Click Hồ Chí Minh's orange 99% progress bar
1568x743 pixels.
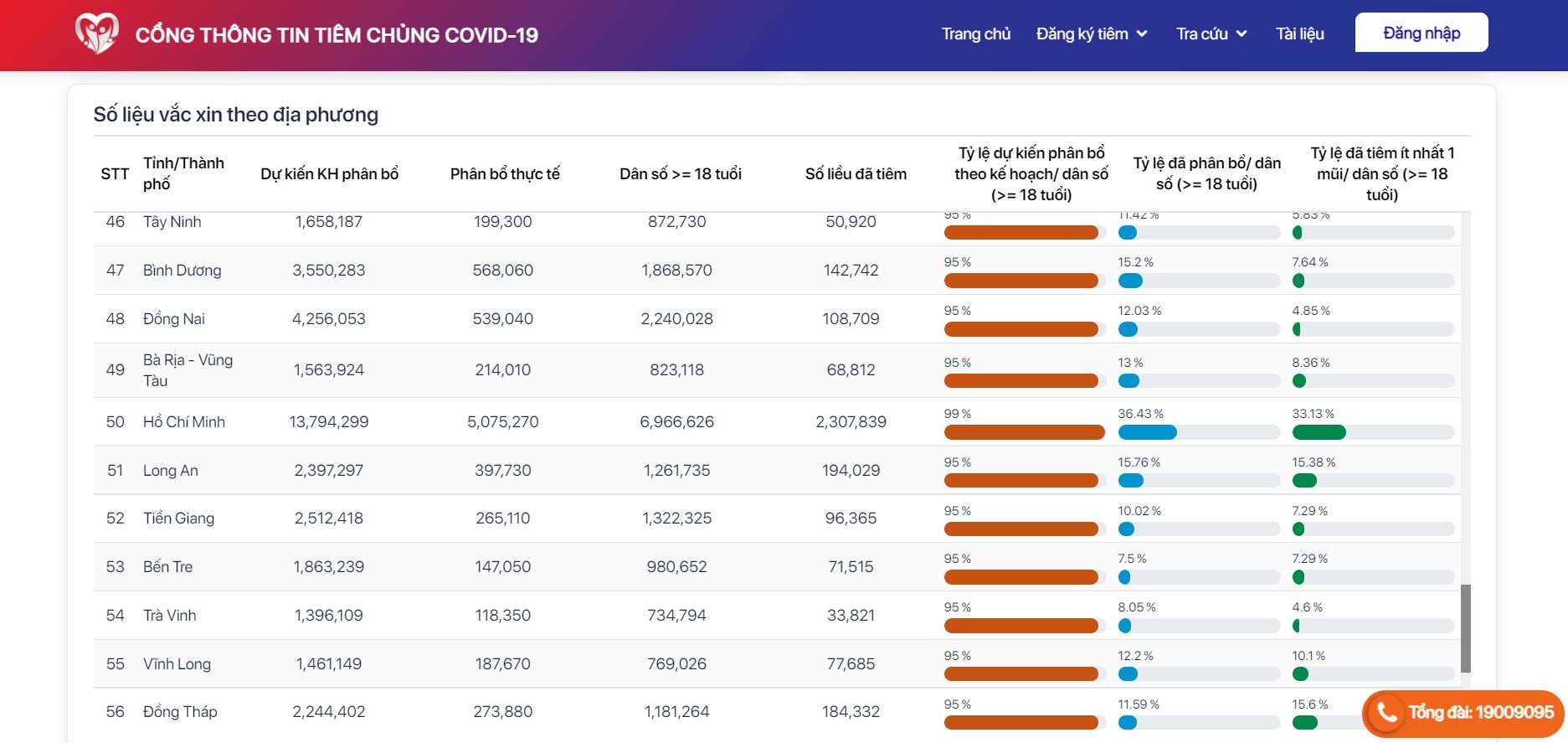(x=1024, y=433)
